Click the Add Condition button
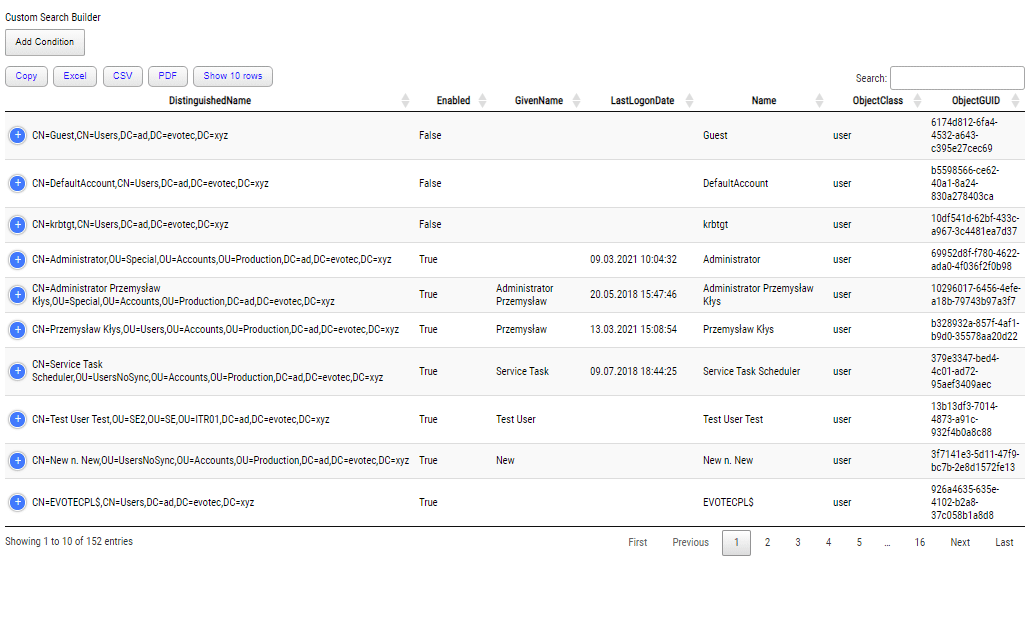1030x627 pixels. click(x=44, y=42)
